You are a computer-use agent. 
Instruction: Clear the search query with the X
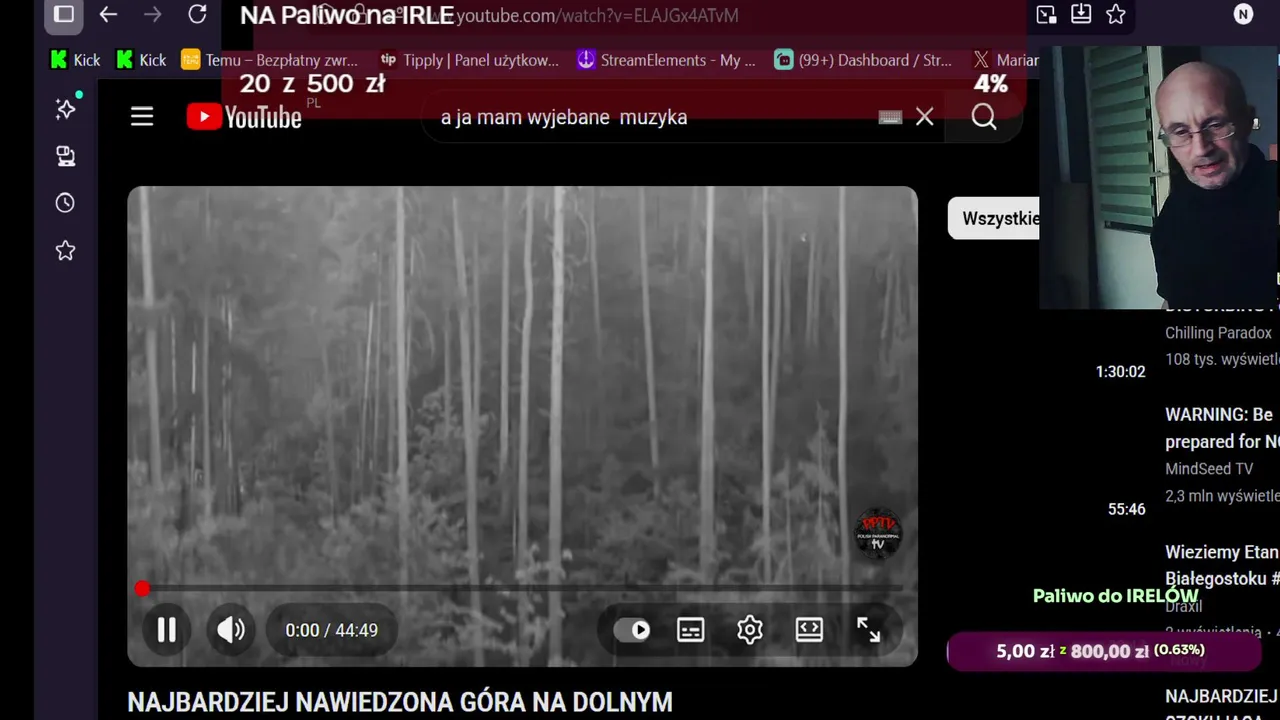tap(925, 117)
